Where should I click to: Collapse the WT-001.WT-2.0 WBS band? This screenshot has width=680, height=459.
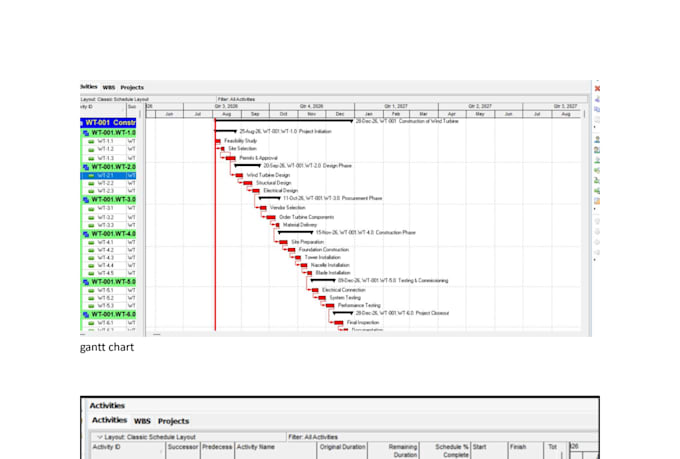tap(109, 167)
